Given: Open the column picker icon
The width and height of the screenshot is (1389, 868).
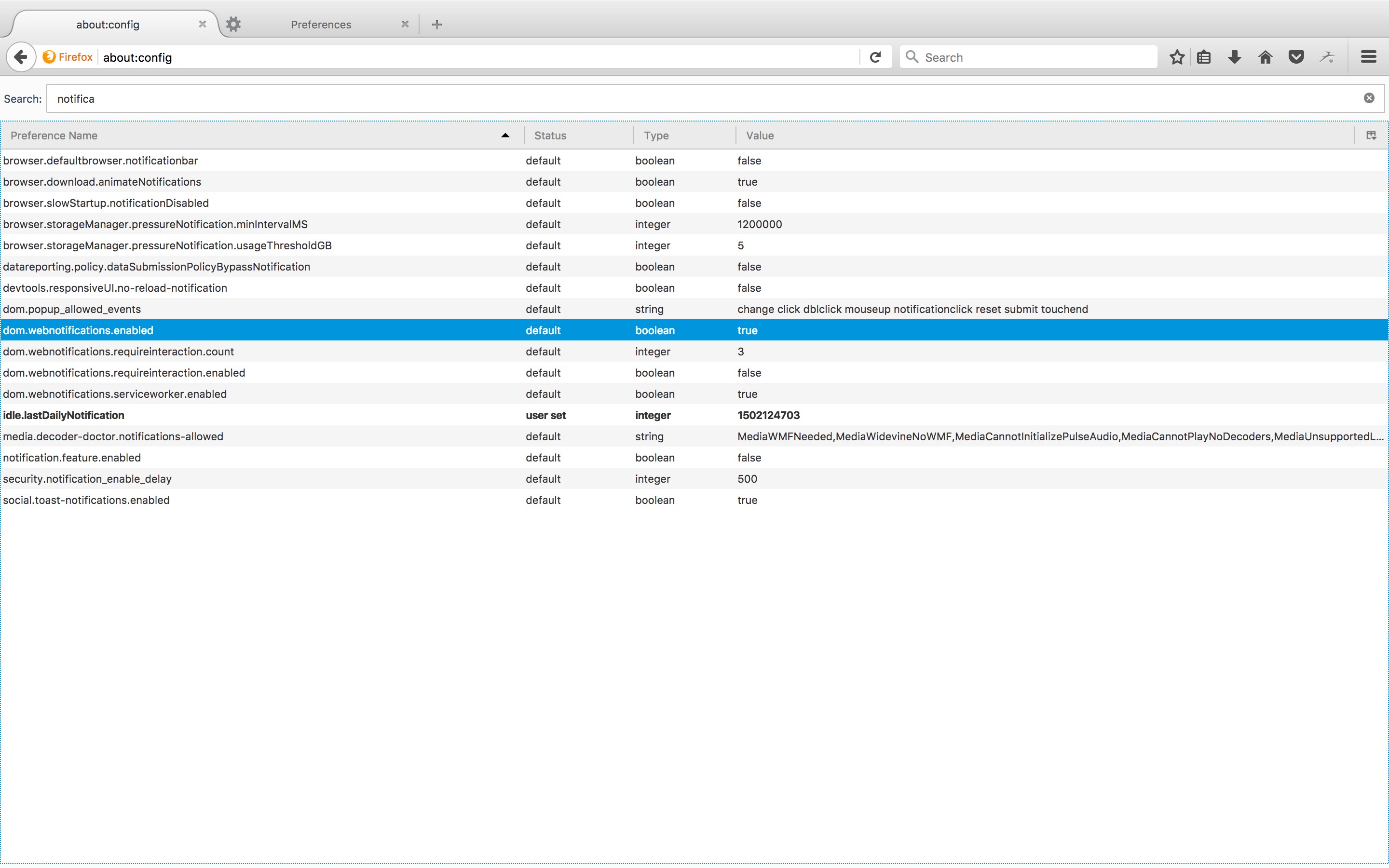Looking at the screenshot, I should 1371,136.
